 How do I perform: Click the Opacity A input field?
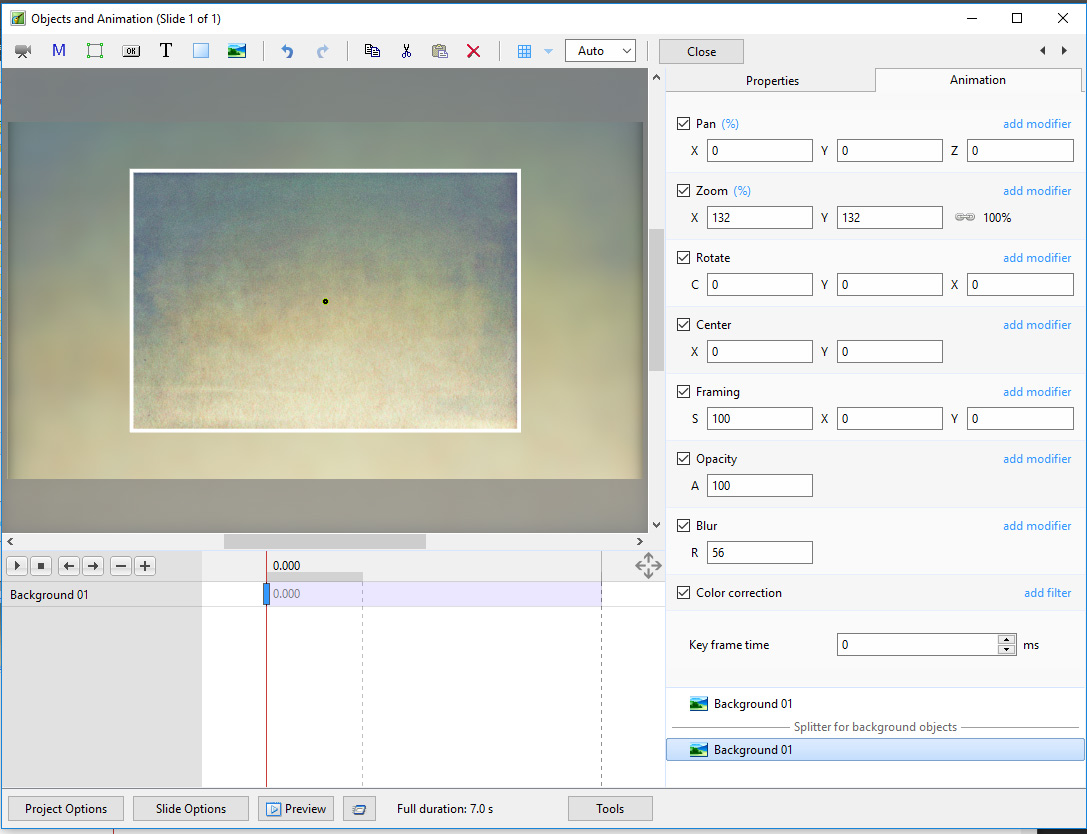coord(759,486)
